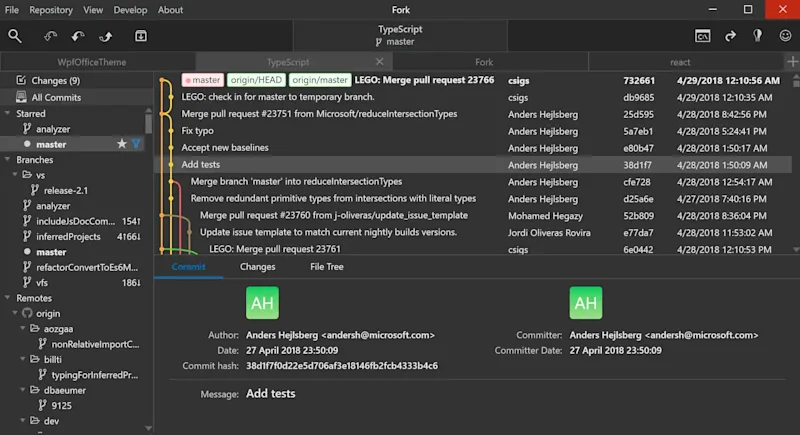This screenshot has width=800, height=435.
Task: Select the nonRelativeImportC remote branch
Action: (x=95, y=344)
